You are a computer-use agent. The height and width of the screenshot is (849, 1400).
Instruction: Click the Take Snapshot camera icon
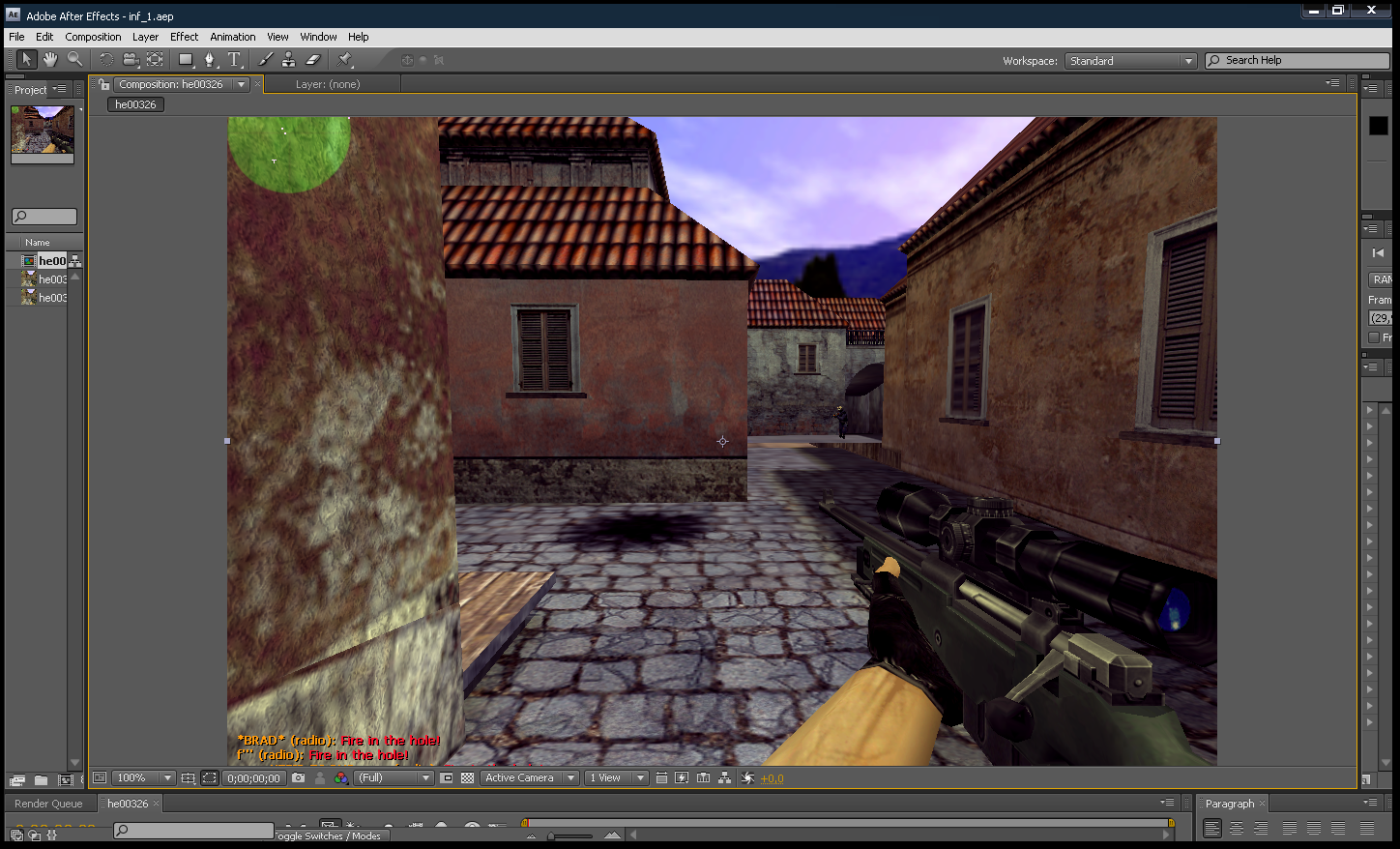299,777
